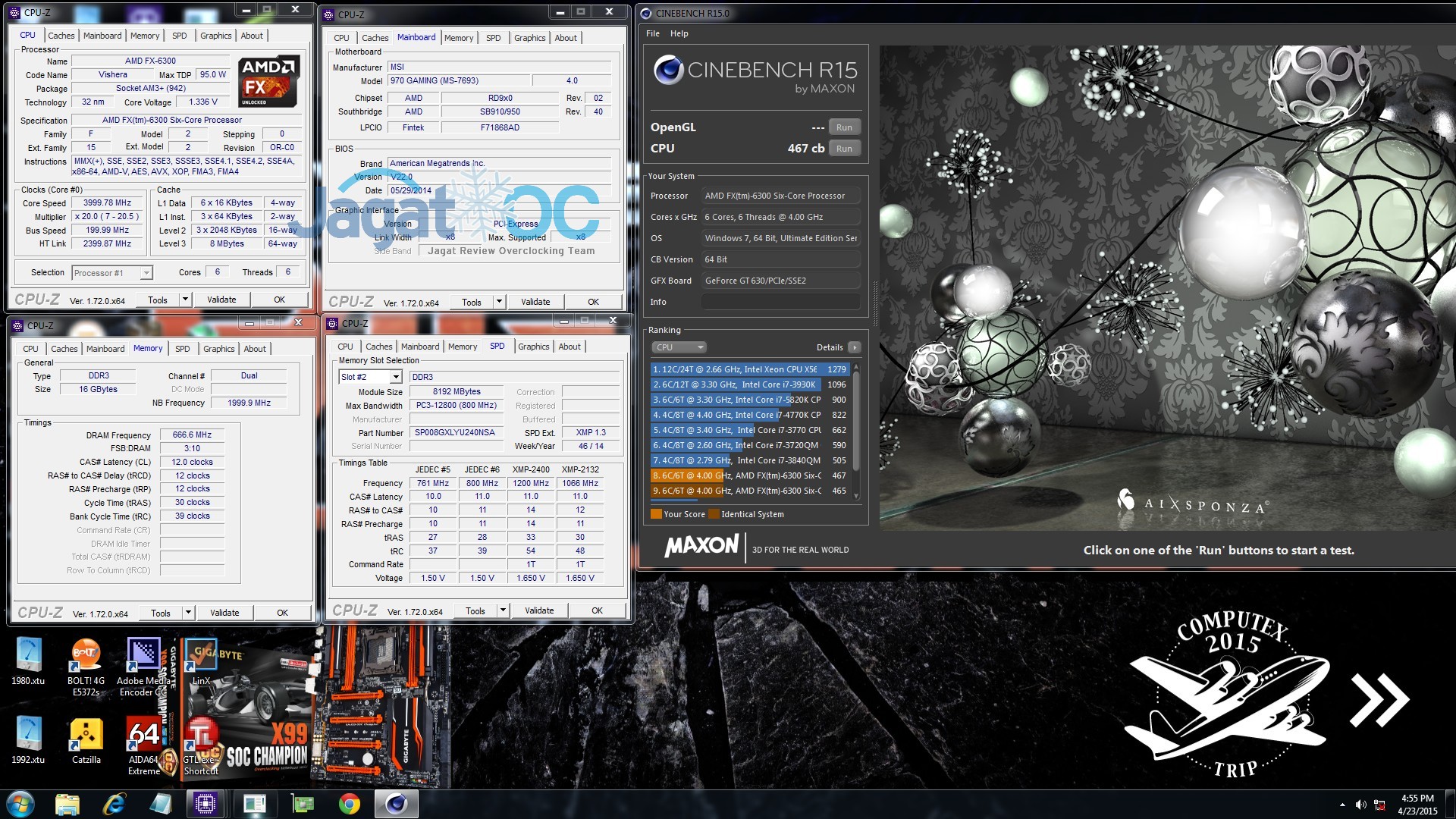Viewport: 1456px width, 819px height.
Task: Open the AIDA64 Extreme desktop icon
Action: point(143,734)
